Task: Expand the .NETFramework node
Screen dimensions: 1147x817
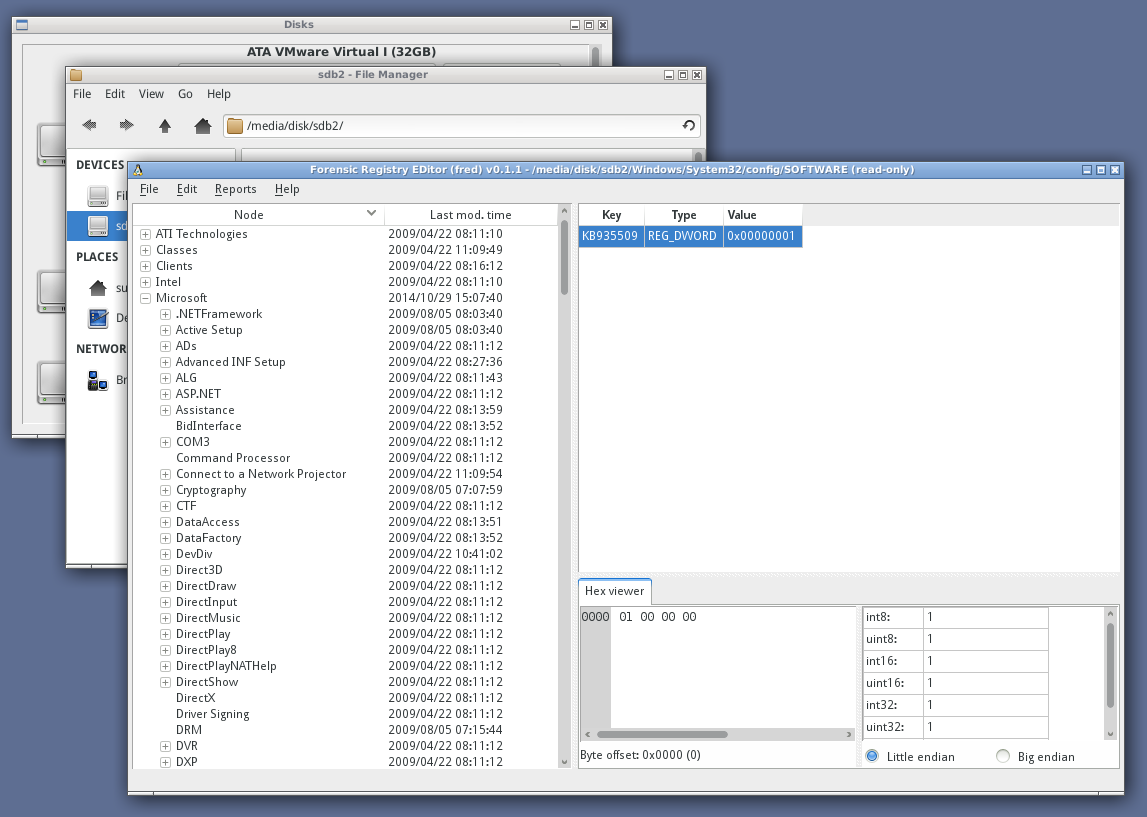Action: click(x=165, y=315)
